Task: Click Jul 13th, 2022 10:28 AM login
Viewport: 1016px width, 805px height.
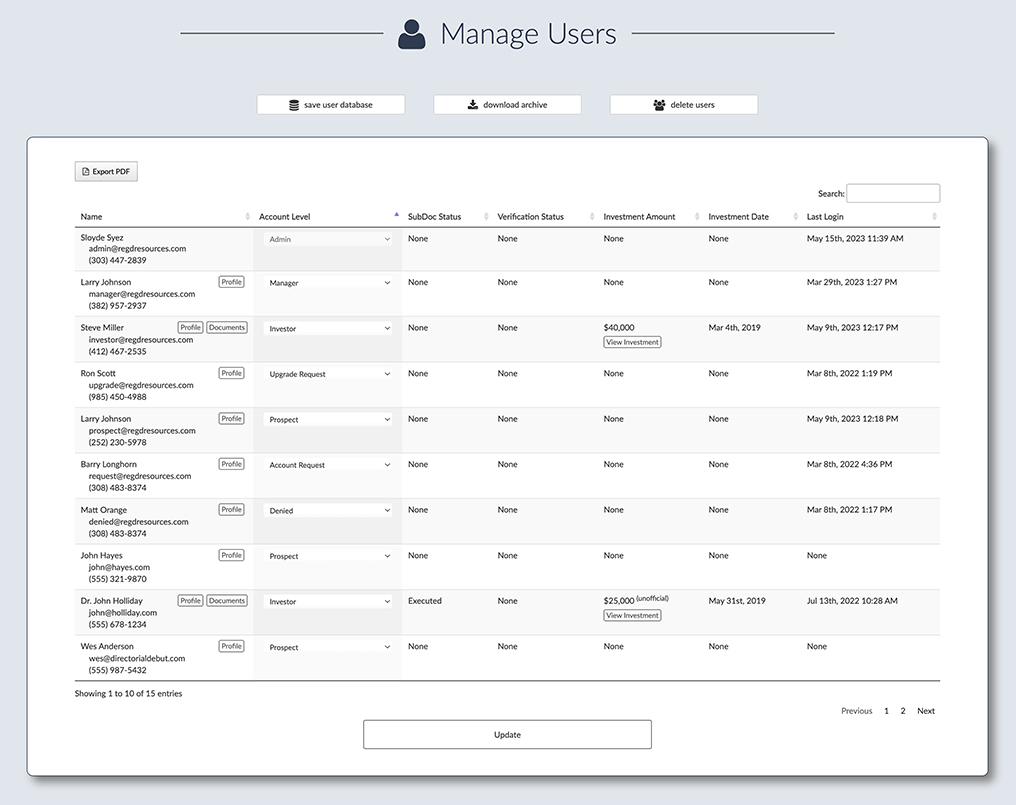Action: click(x=852, y=601)
